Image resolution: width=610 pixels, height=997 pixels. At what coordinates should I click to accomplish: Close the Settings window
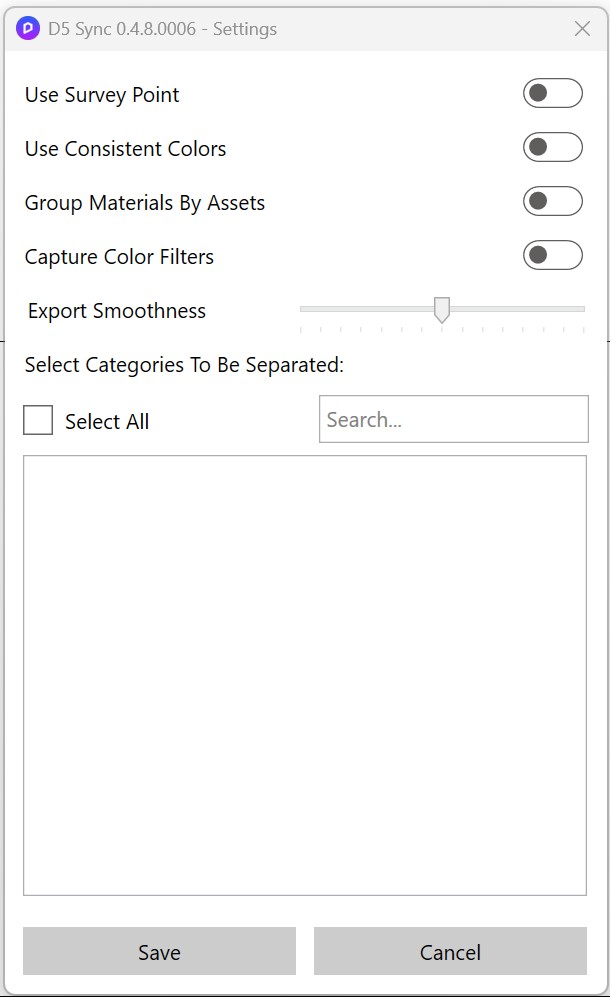tap(582, 29)
